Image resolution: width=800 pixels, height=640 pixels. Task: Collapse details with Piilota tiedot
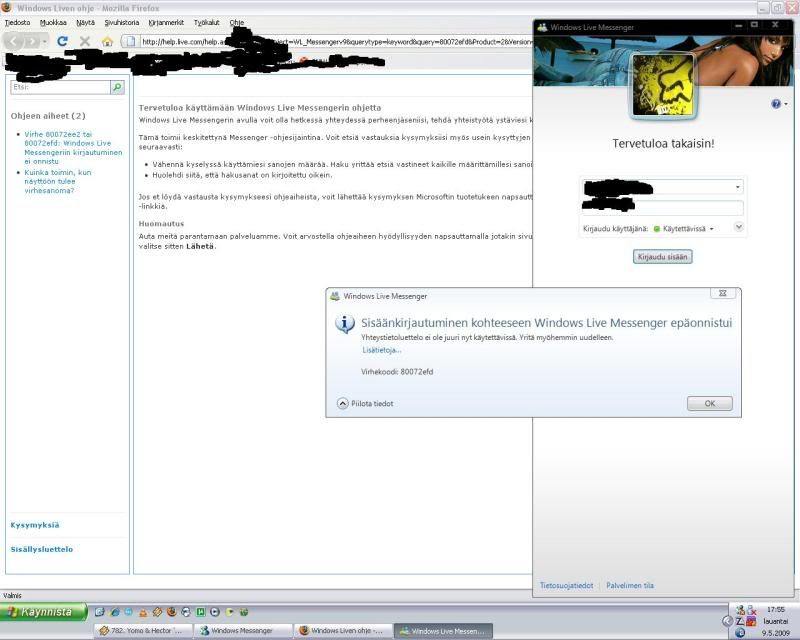(x=365, y=404)
